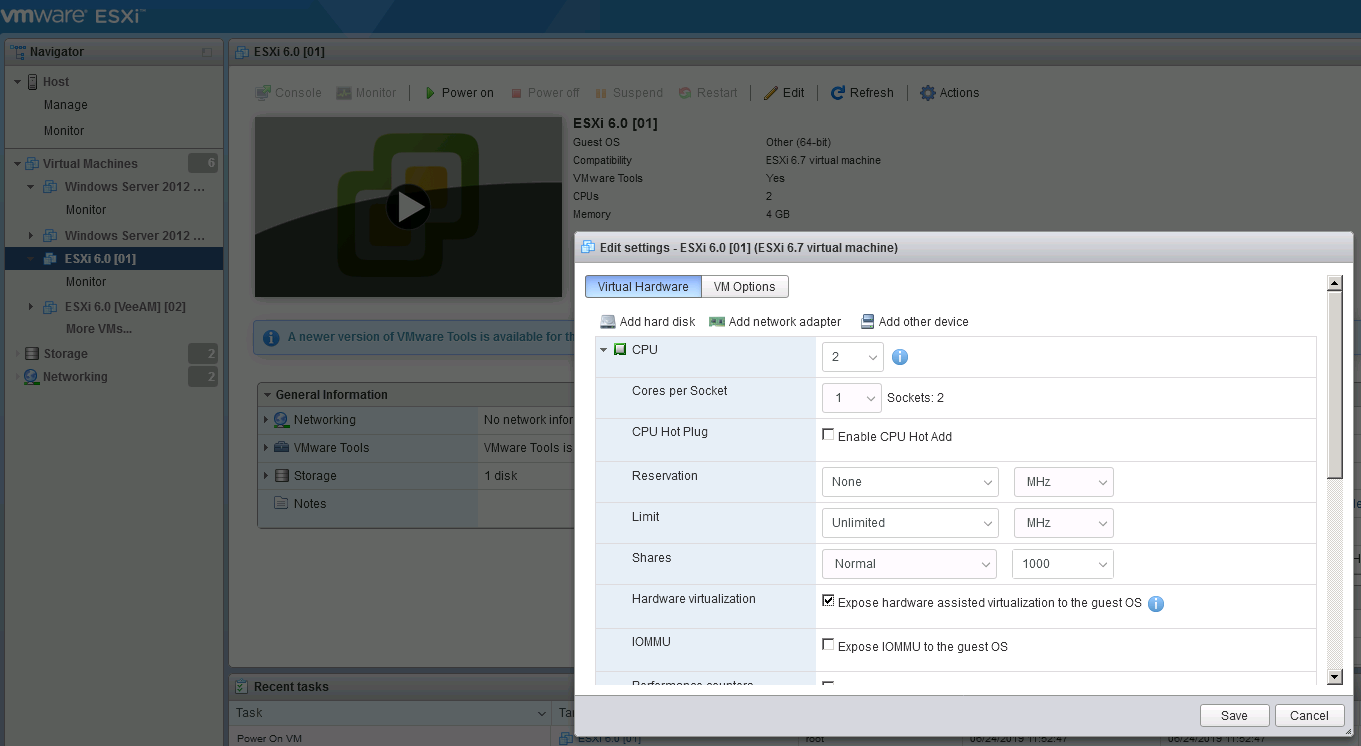The width and height of the screenshot is (1361, 746).
Task: Click the Edit settings dialog title icon
Action: [588, 247]
